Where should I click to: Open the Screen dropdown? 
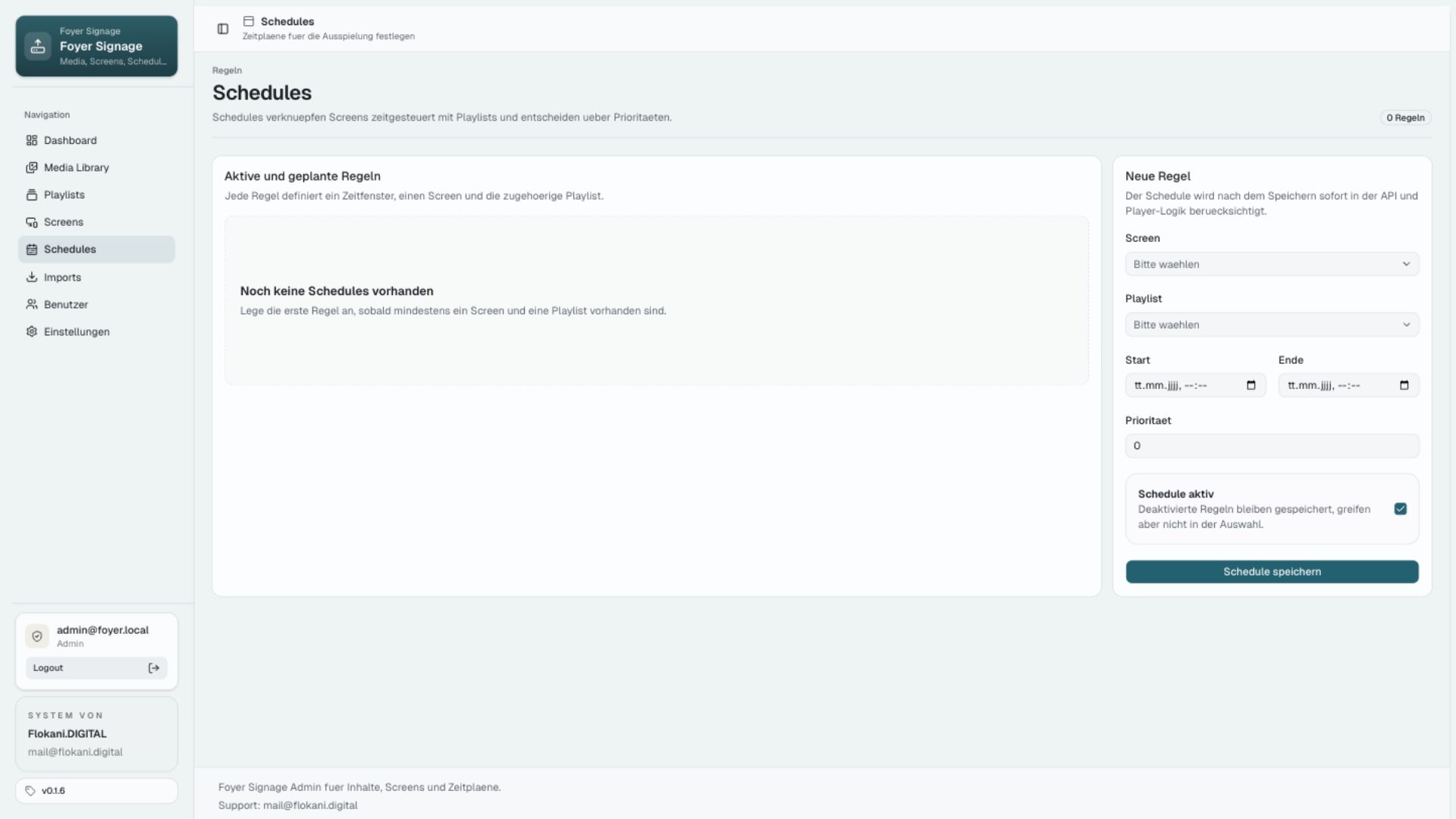pos(1272,264)
